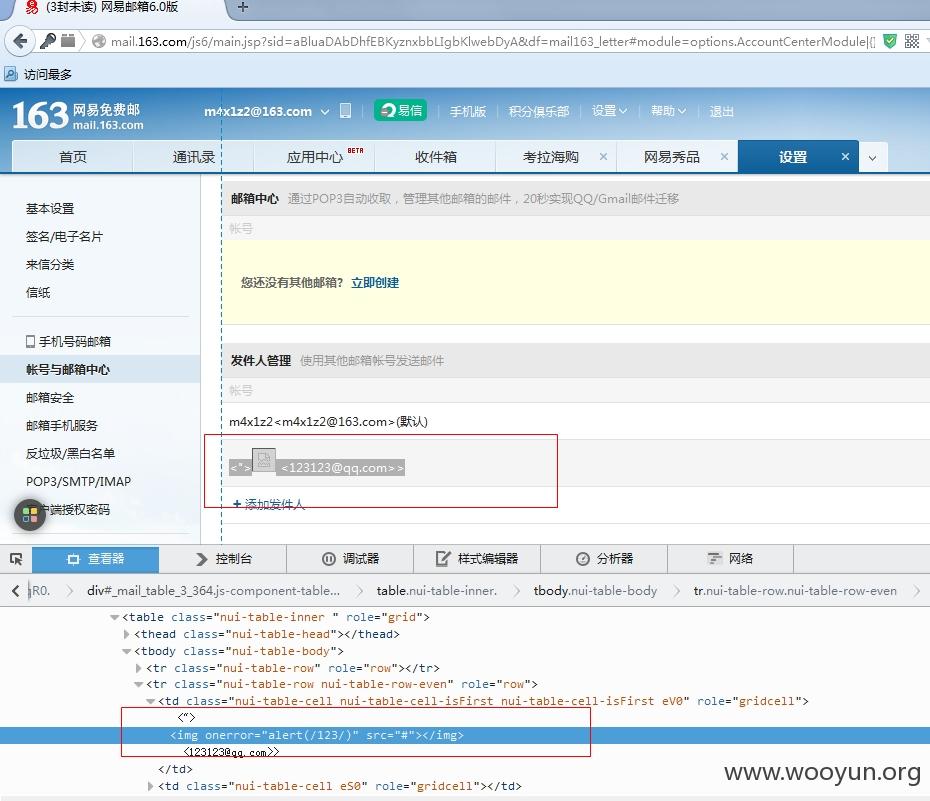Viewport: 930px width, 801px height.
Task: Open the 易信 green button
Action: click(x=400, y=110)
